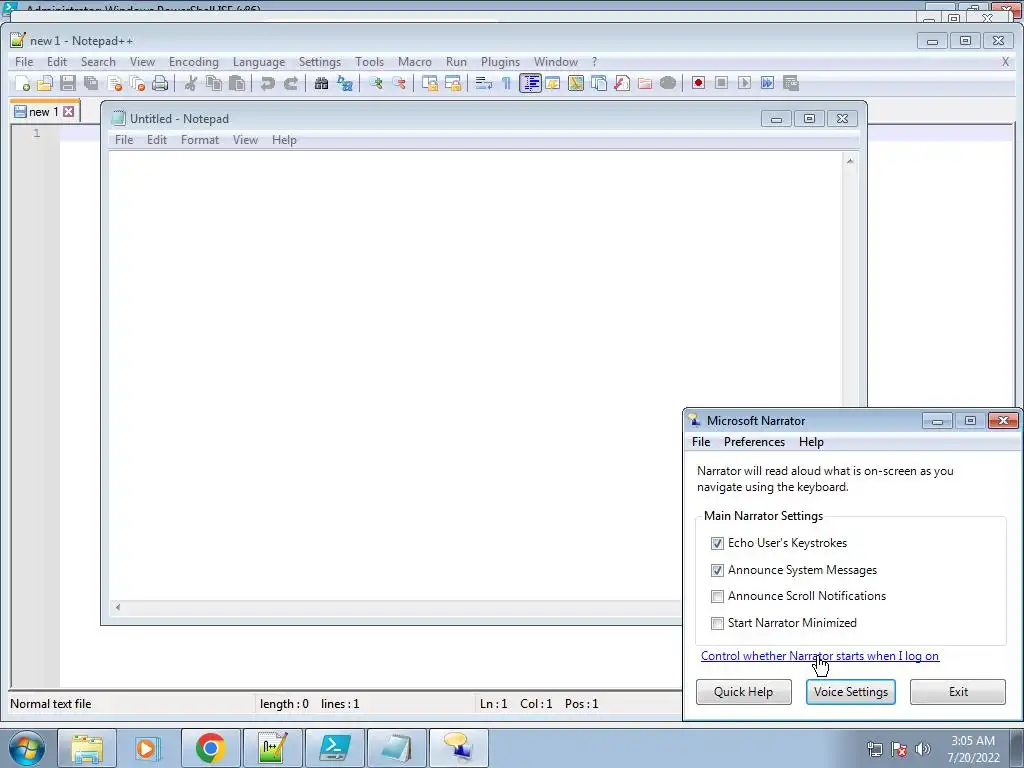
Task: Click the Close document icon in Notepad++ toolbar
Action: [114, 83]
